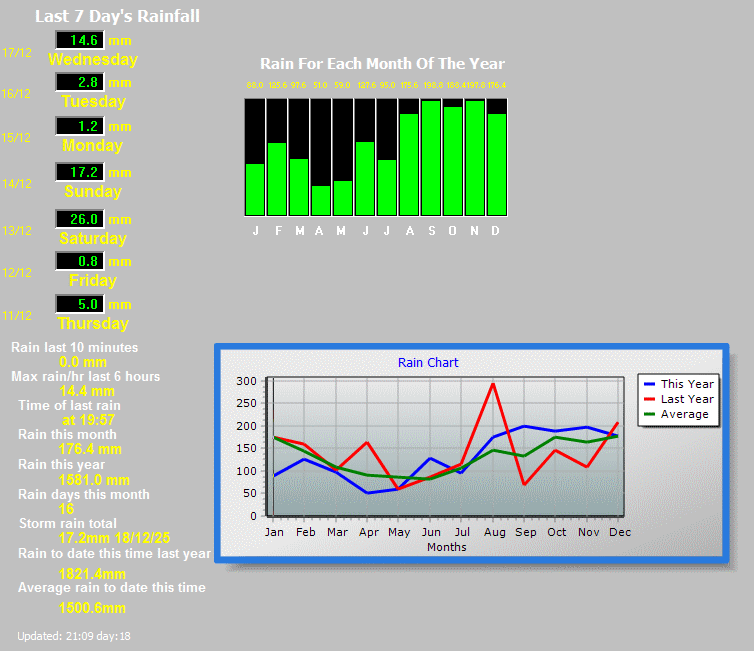The height and width of the screenshot is (651, 754).
Task: Click the Updated 21:09 timestamp text
Action: [x=74, y=636]
